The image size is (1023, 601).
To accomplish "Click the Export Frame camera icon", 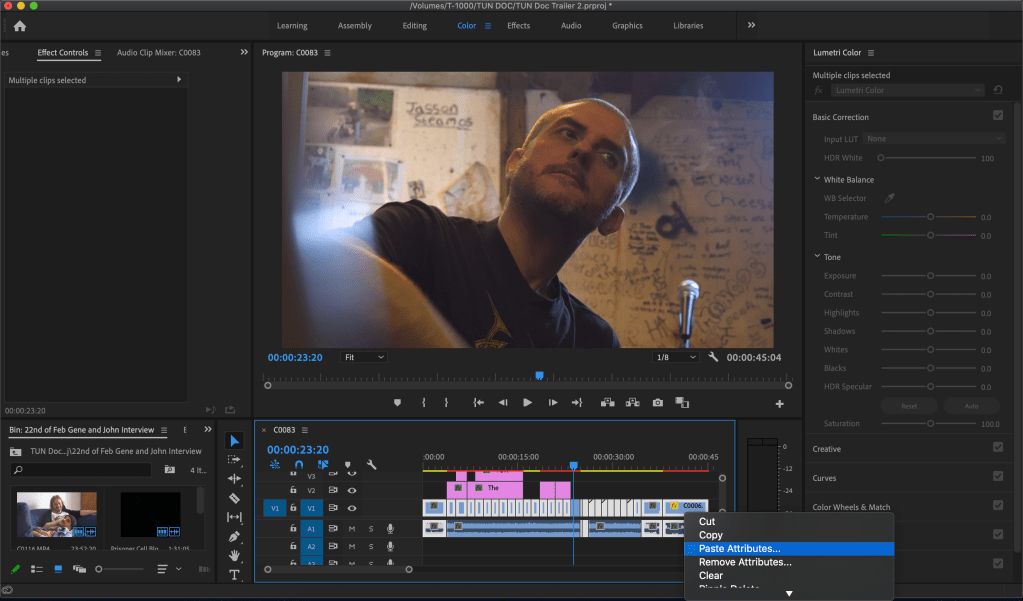I will coord(657,403).
